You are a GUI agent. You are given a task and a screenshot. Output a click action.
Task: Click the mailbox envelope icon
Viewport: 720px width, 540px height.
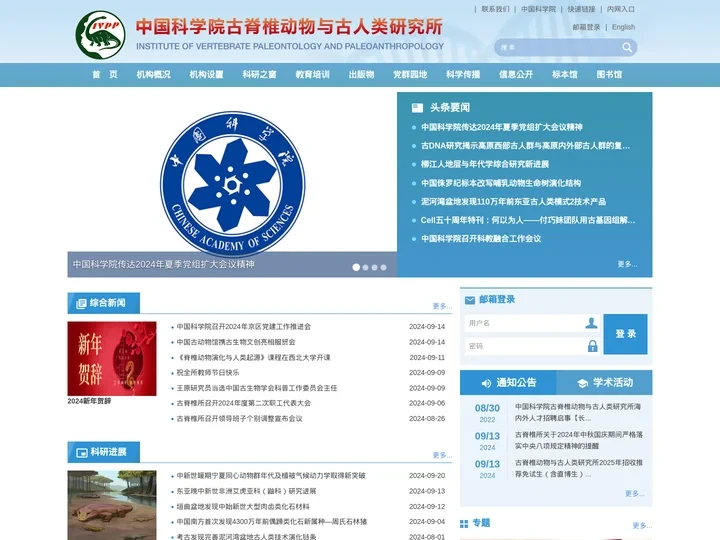coord(470,300)
